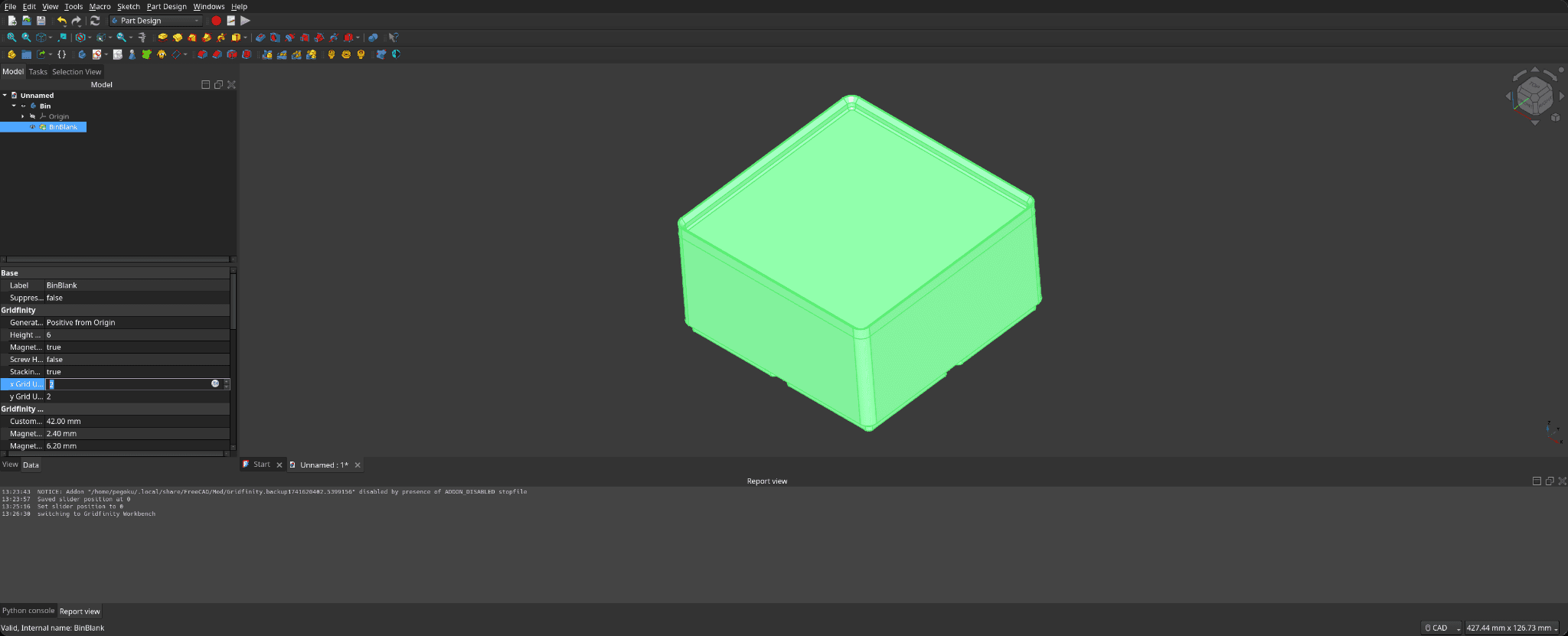Viewport: 1568px width, 636px height.
Task: Toggle visibility of Origin item
Action: click(x=33, y=116)
